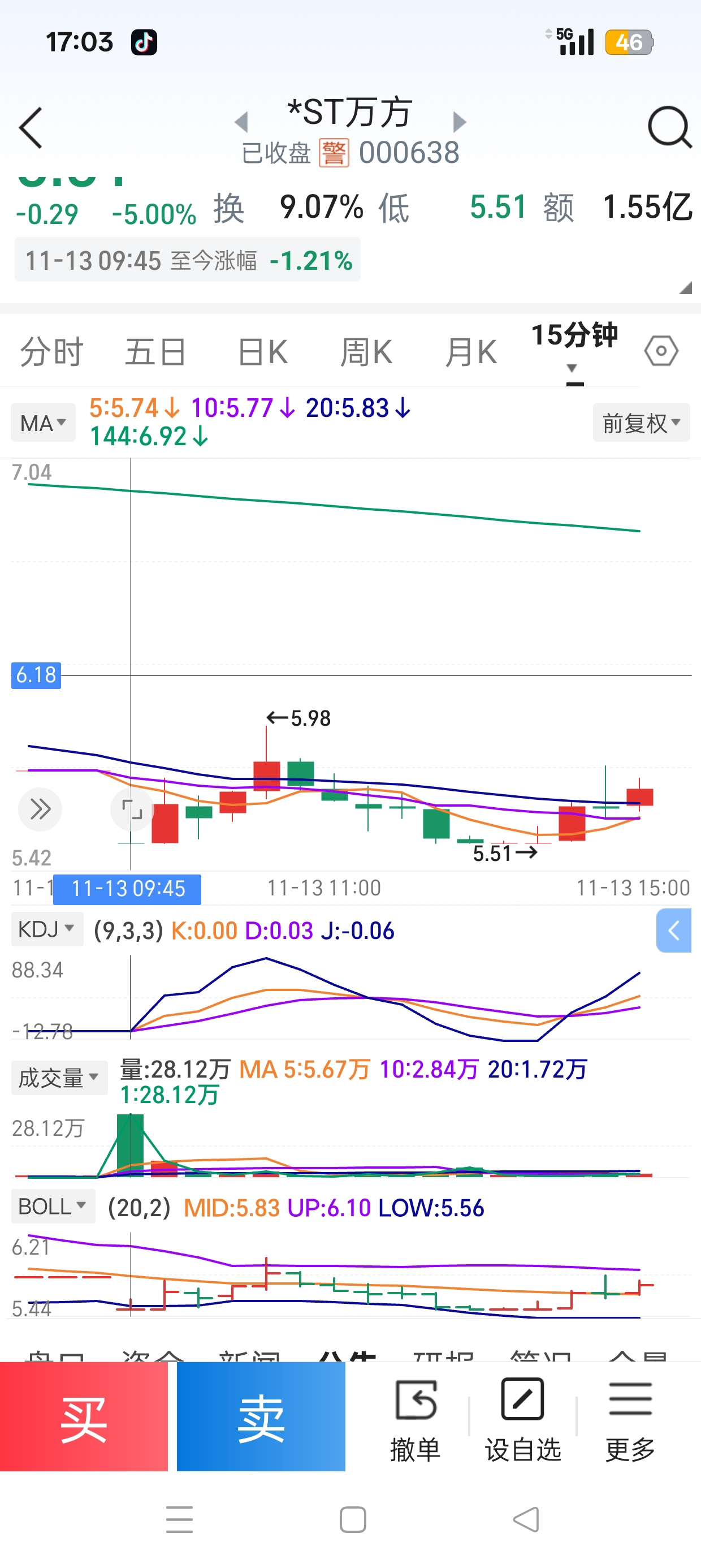Switch to 分时 tab

[x=51, y=352]
